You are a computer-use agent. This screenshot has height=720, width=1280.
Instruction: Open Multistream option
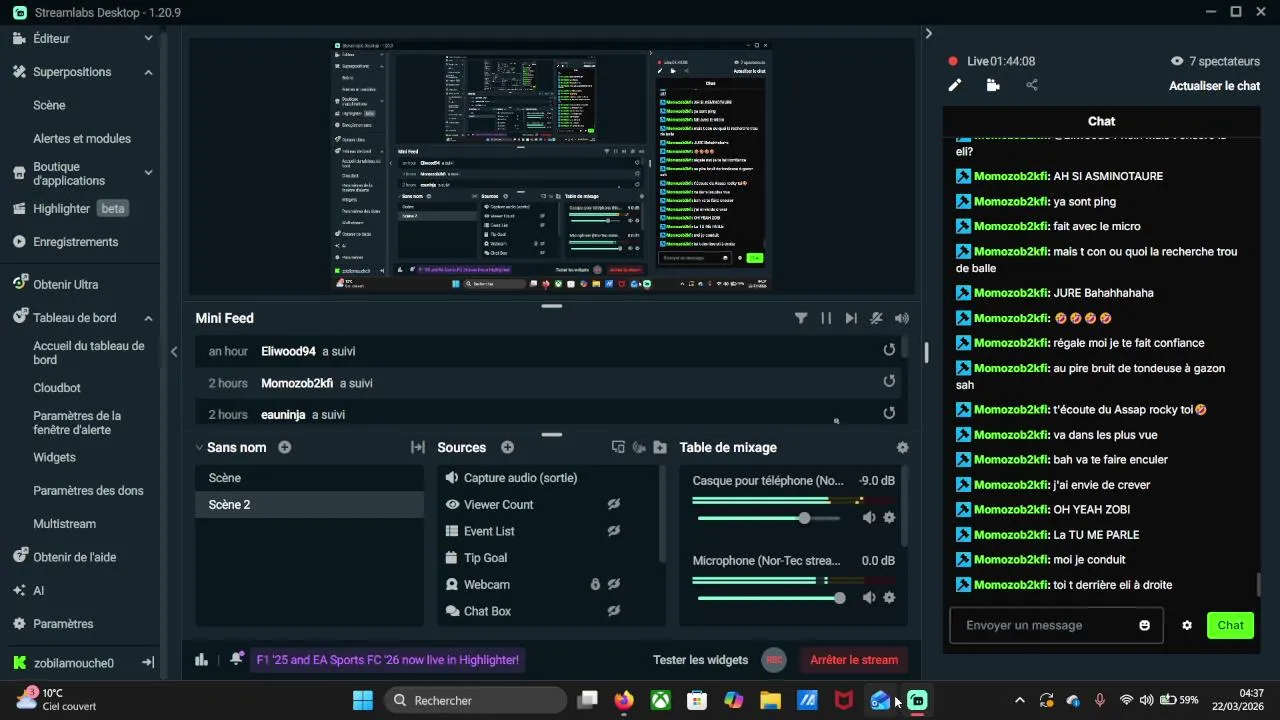(64, 524)
